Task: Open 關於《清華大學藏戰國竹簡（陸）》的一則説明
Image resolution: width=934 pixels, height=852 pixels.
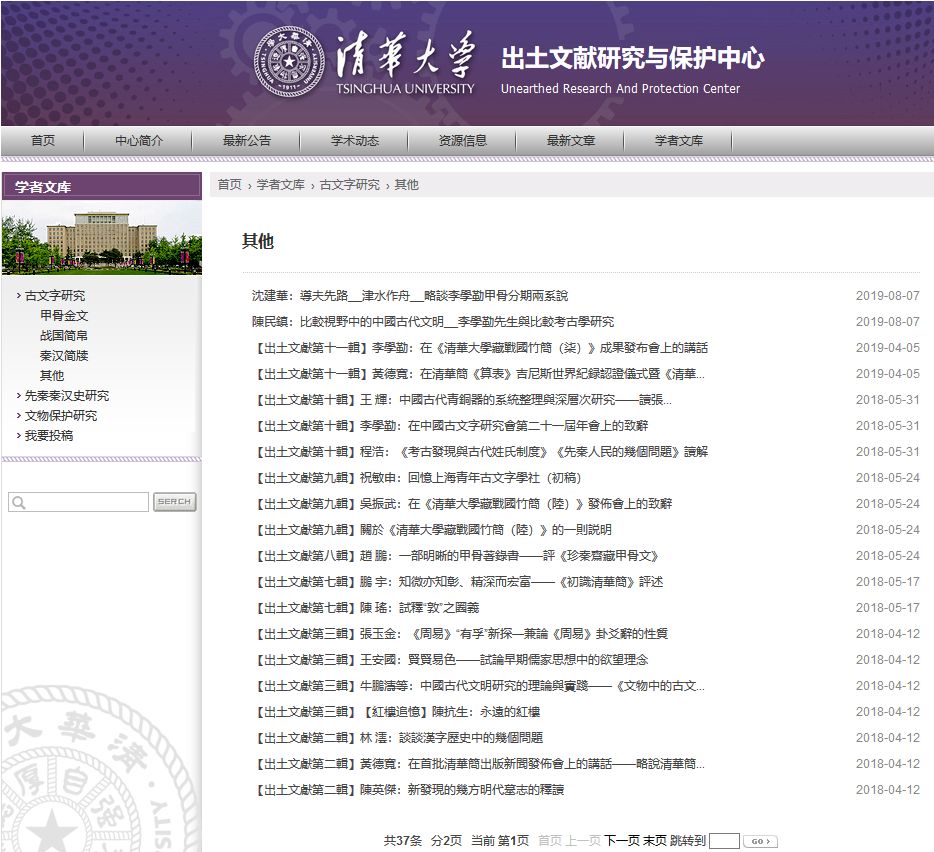Action: pos(433,530)
